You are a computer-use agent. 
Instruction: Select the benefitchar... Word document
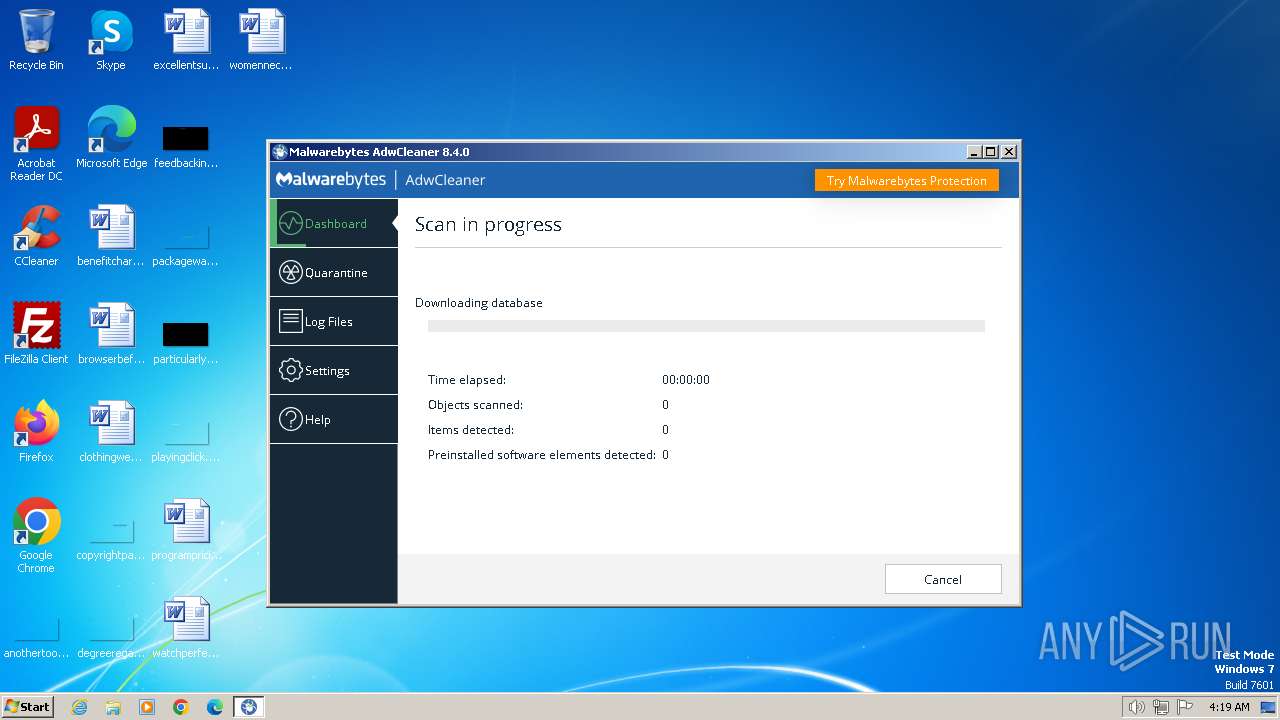tap(111, 237)
